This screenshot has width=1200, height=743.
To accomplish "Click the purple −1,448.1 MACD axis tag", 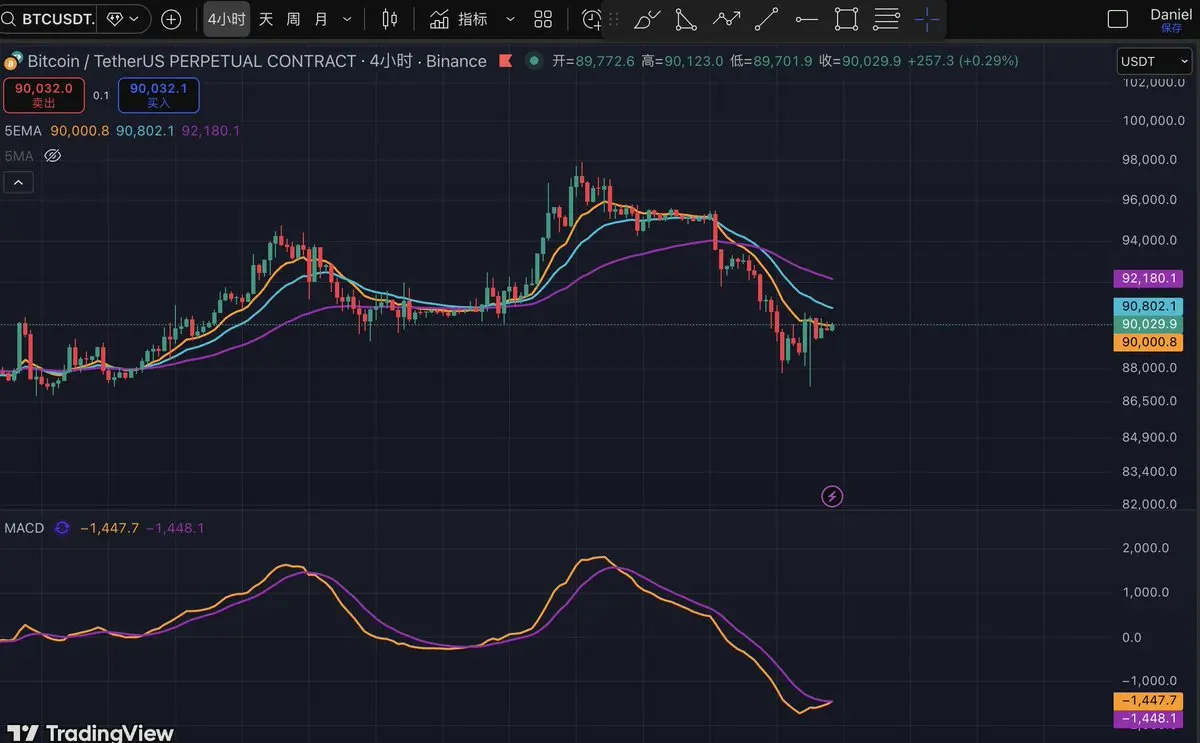I will coord(1148,719).
